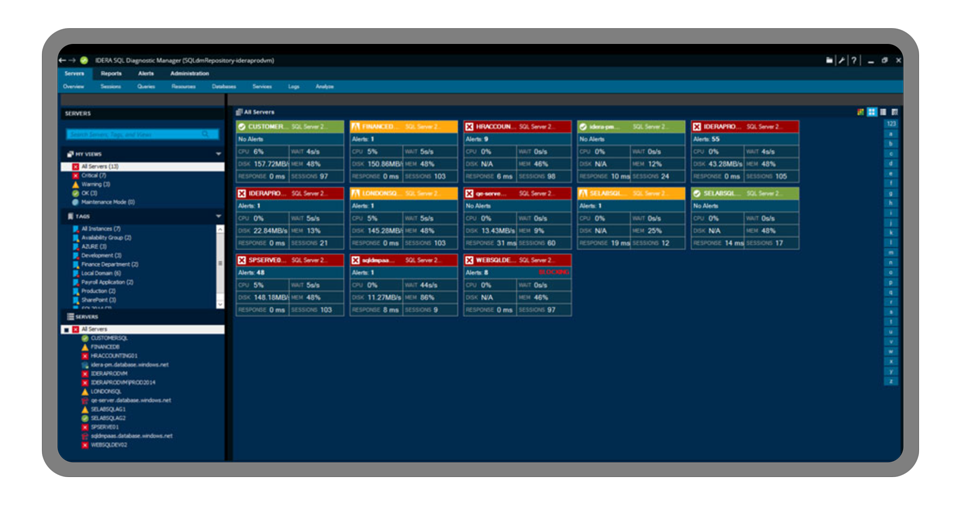Click the Tags list scroll-up arrow
The image size is (960, 510).
(x=220, y=229)
